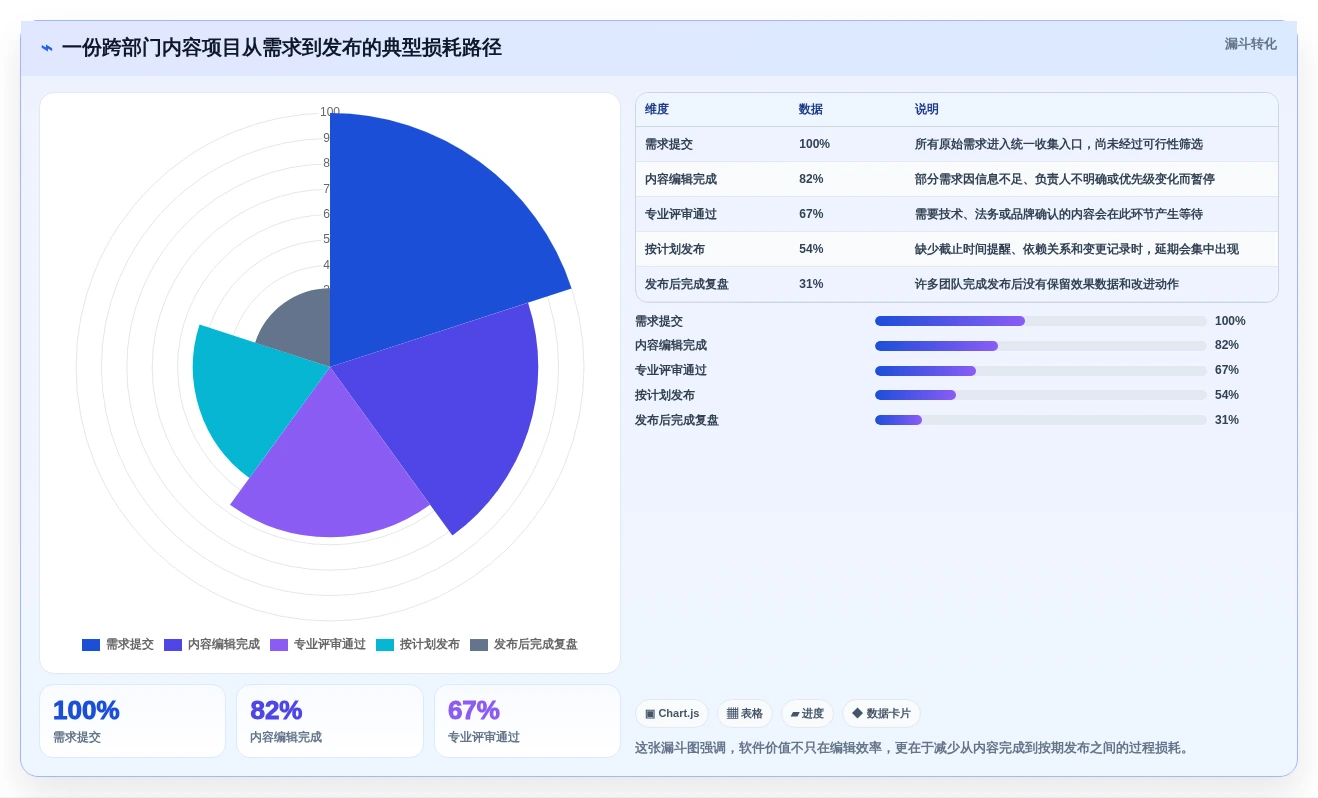Screen dimensions: 1318x798
Task: Toggle 需求提交 legend swatch
Action: tap(91, 645)
